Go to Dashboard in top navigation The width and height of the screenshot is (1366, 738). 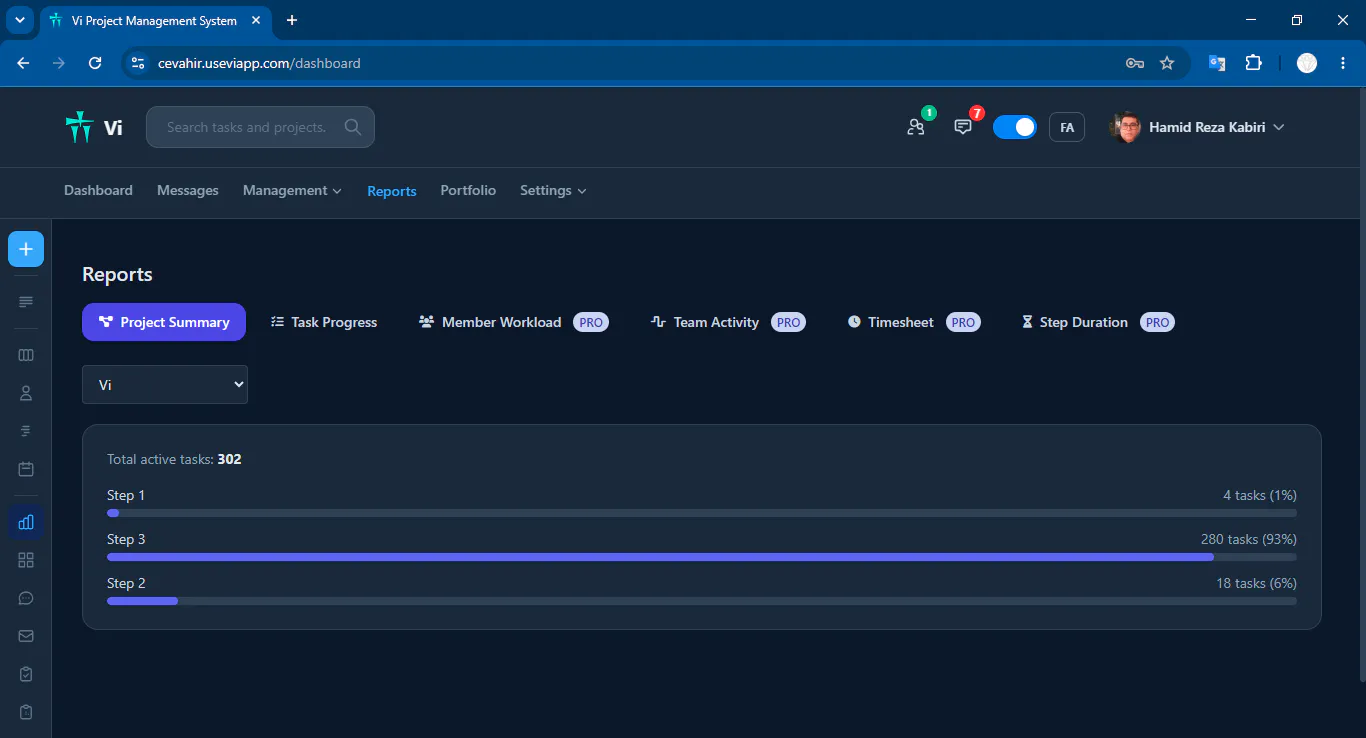point(98,190)
